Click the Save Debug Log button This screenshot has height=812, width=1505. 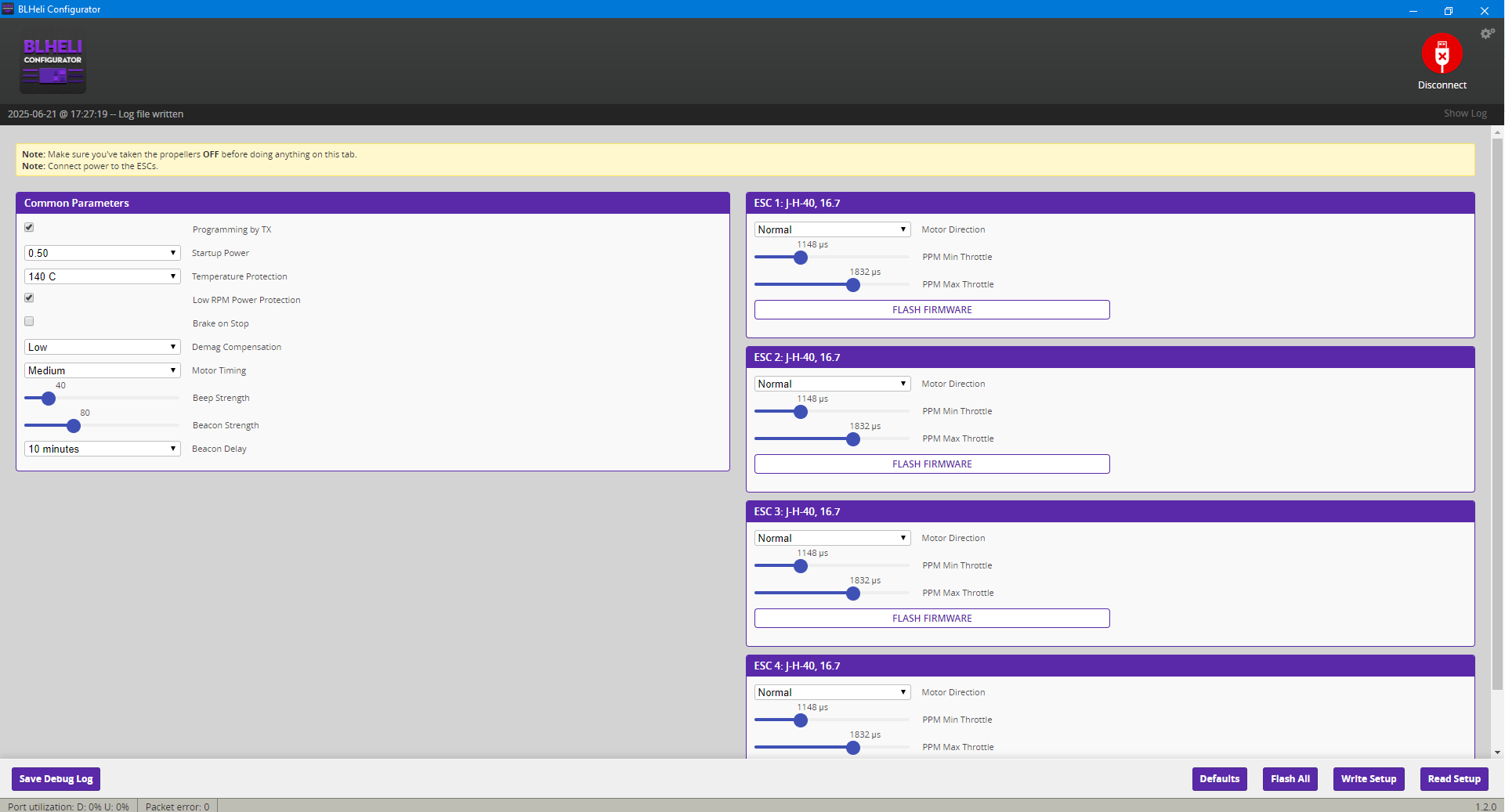[56, 779]
